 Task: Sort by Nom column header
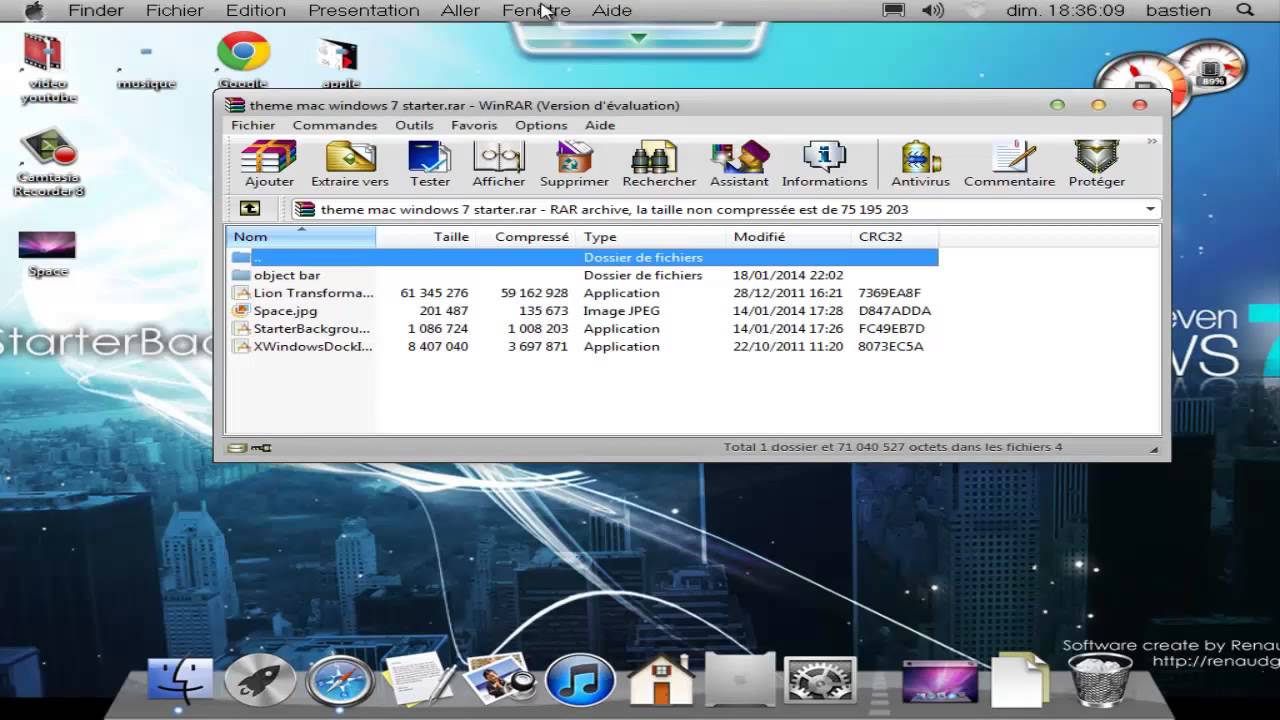(x=301, y=237)
